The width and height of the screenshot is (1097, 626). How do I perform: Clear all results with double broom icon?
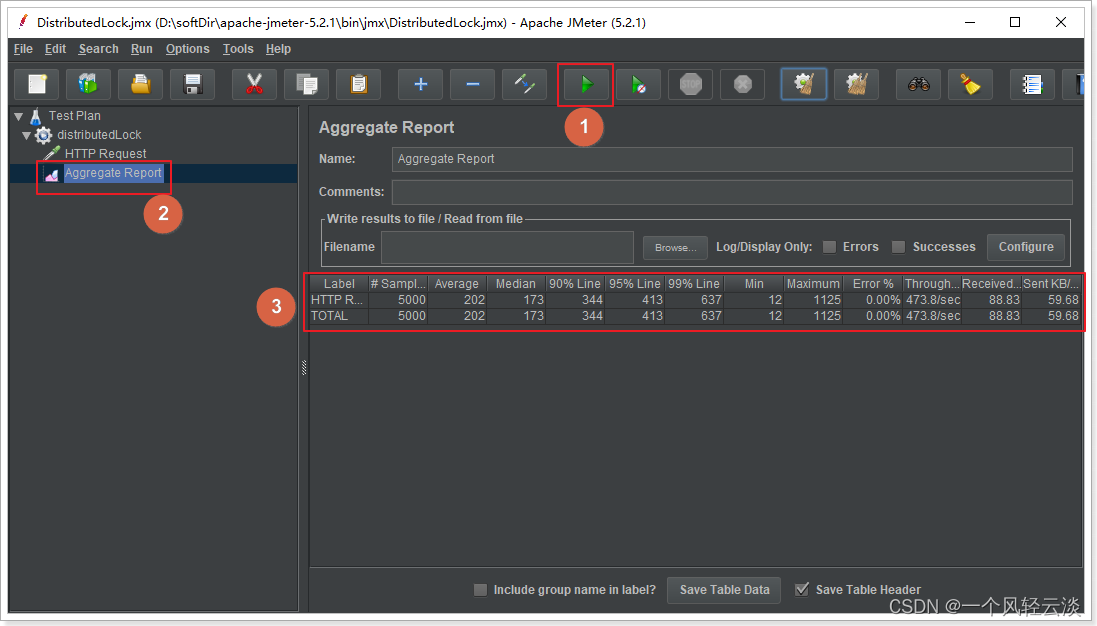(856, 85)
